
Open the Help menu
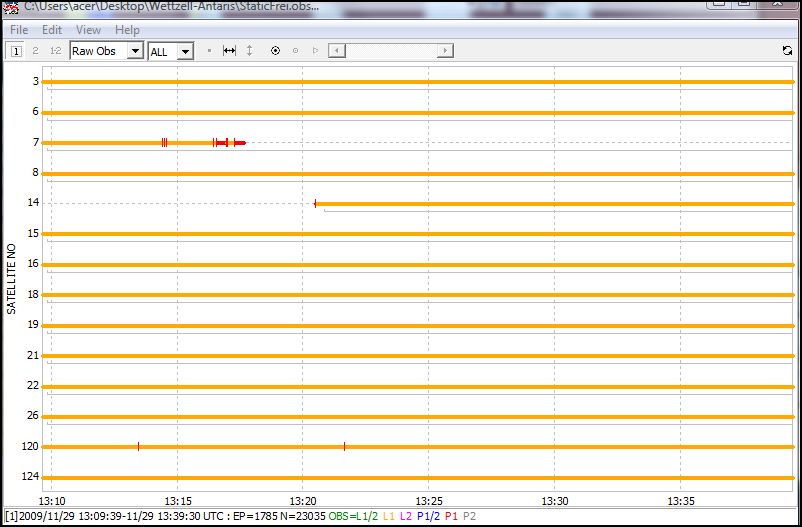(x=127, y=30)
